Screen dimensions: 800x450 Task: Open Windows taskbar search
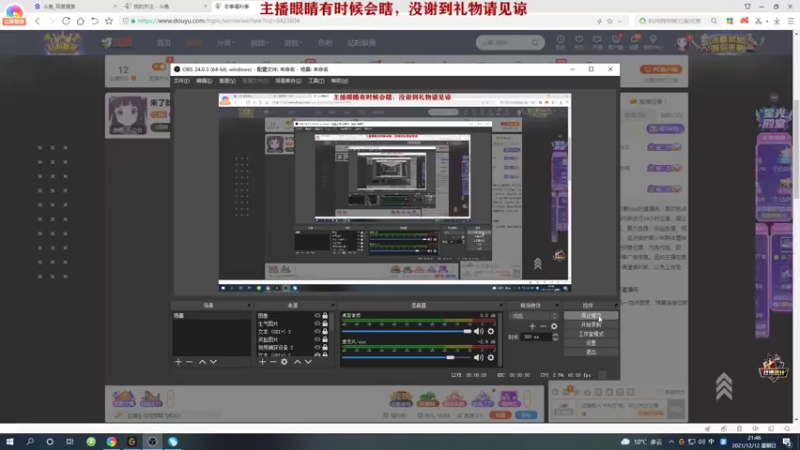30,441
